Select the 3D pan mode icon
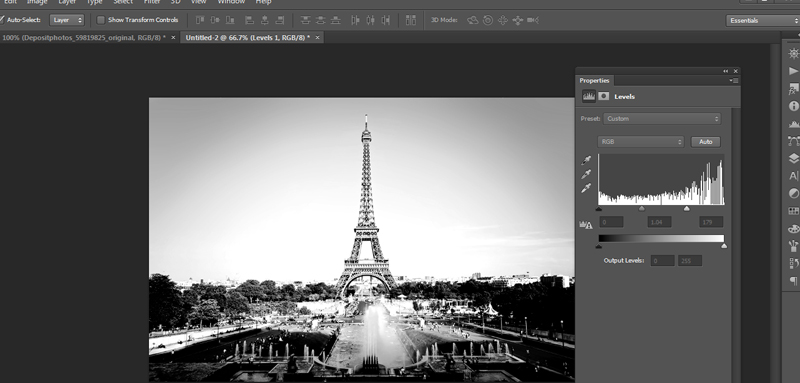 [x=503, y=20]
